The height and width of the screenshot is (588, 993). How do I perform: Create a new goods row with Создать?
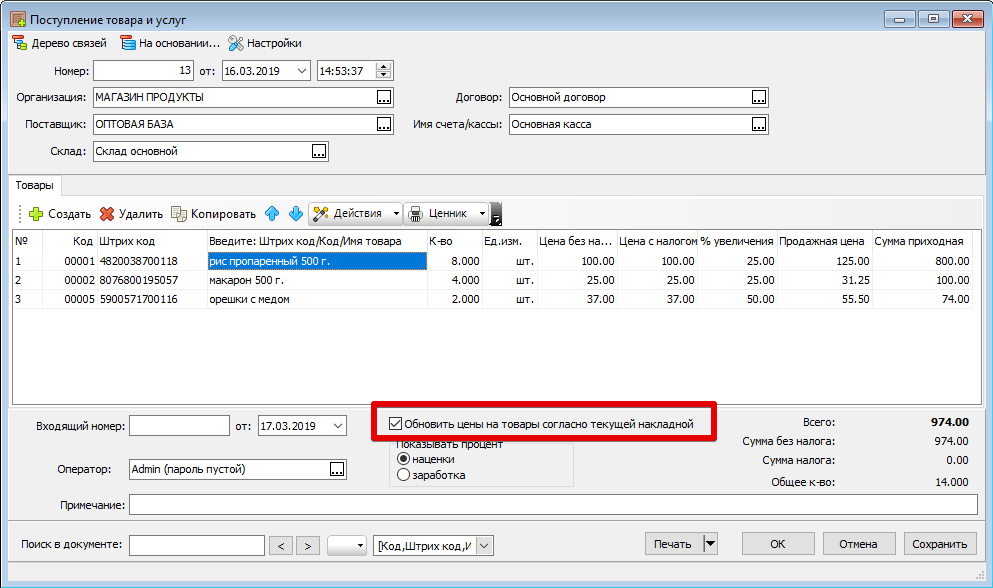pyautogui.click(x=60, y=214)
